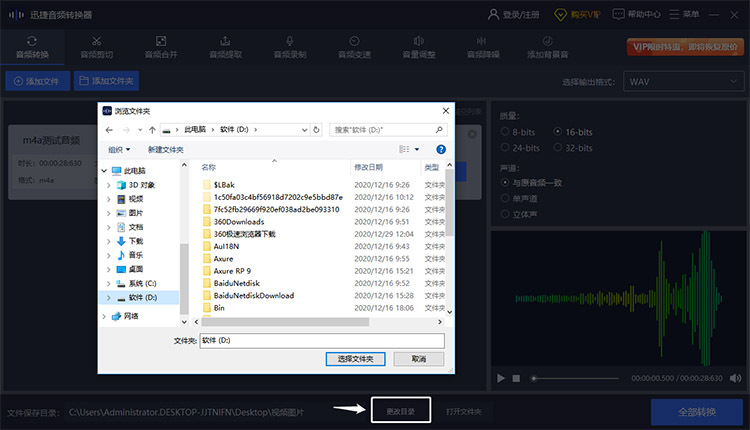The height and width of the screenshot is (430, 750).
Task: Collapse the 此电脑 tree node
Action: (104, 171)
